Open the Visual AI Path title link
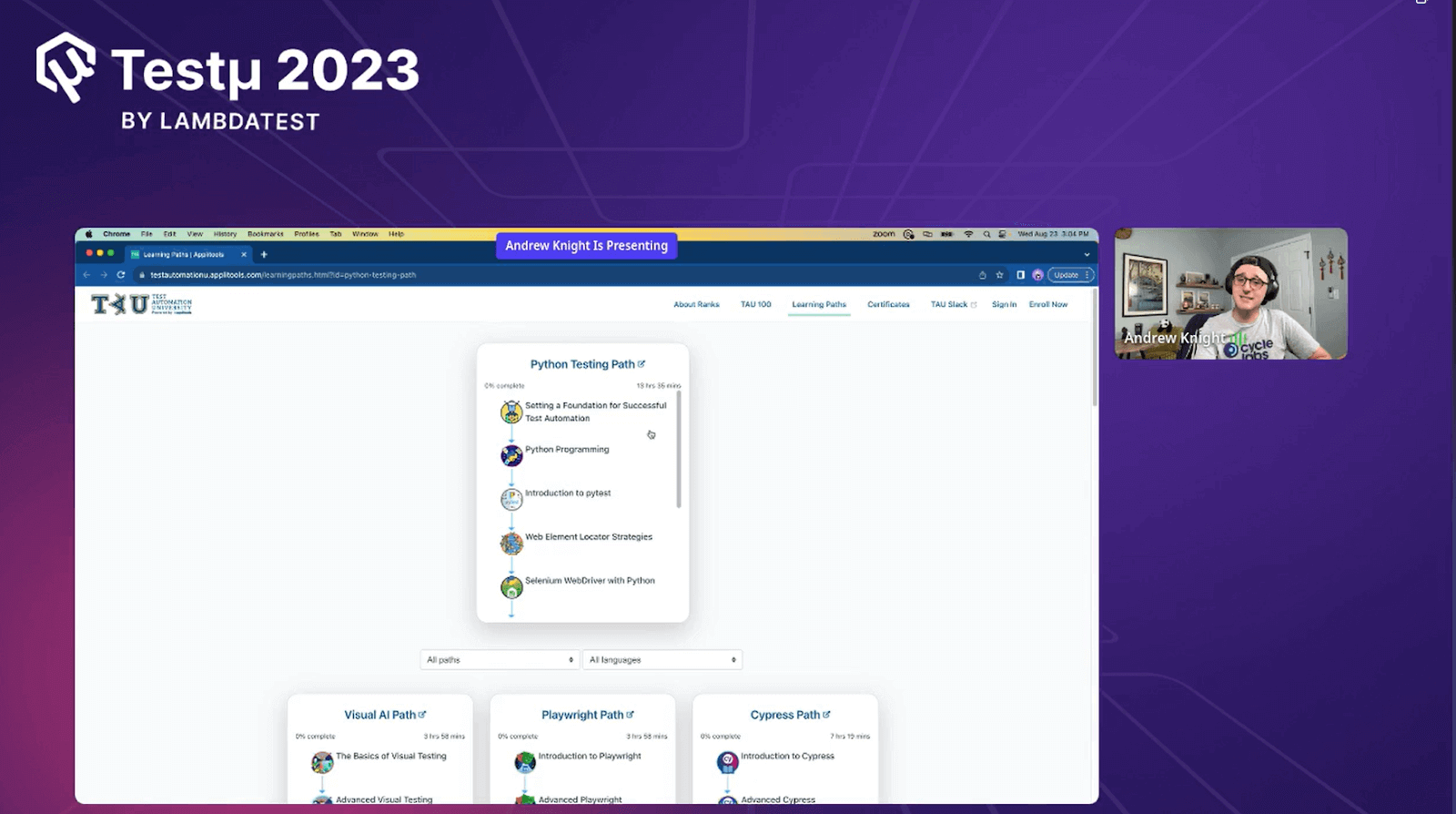Viewport: 1456px width, 814px height. 385,715
